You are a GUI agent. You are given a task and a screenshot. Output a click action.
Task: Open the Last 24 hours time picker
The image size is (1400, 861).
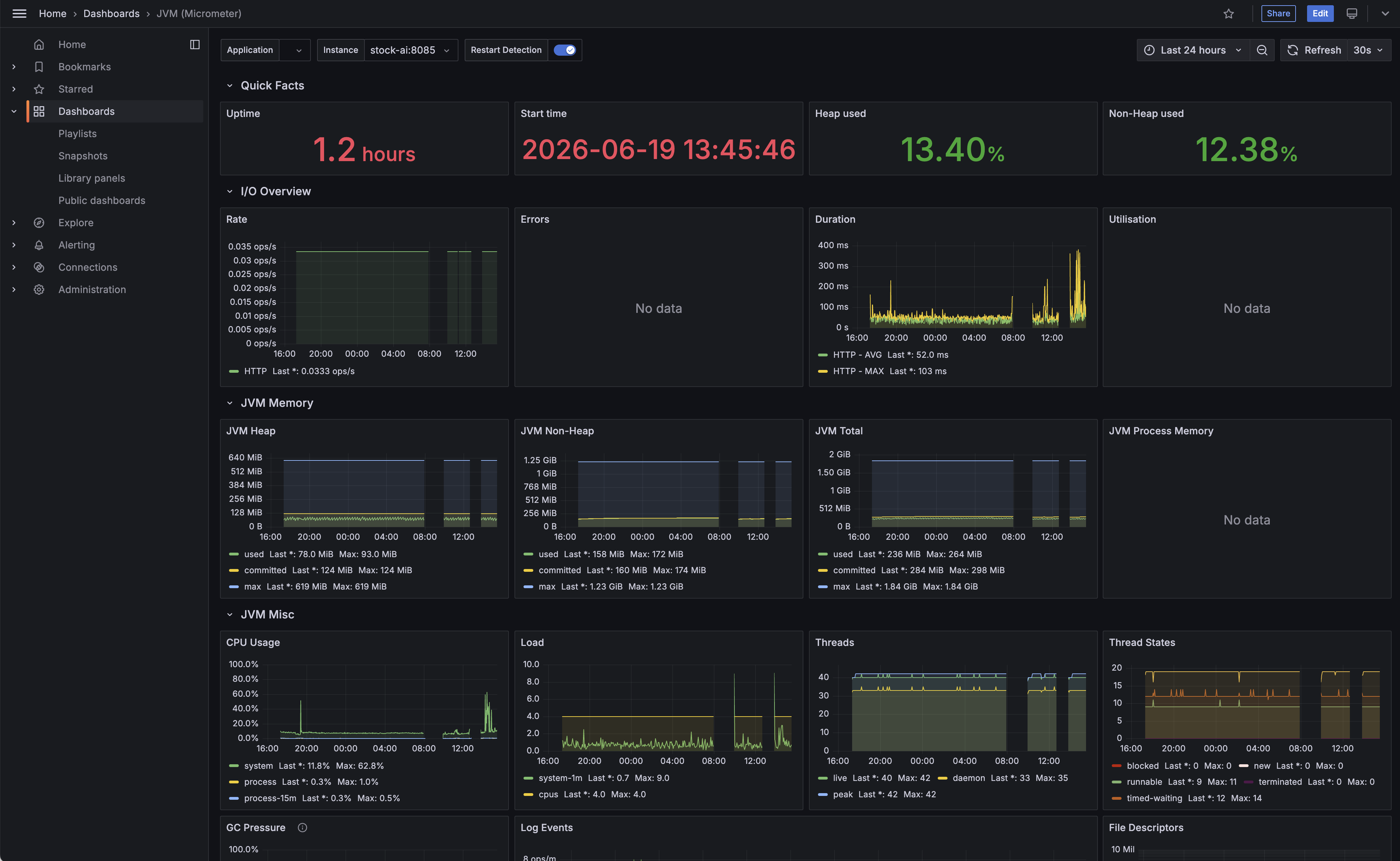(1193, 50)
